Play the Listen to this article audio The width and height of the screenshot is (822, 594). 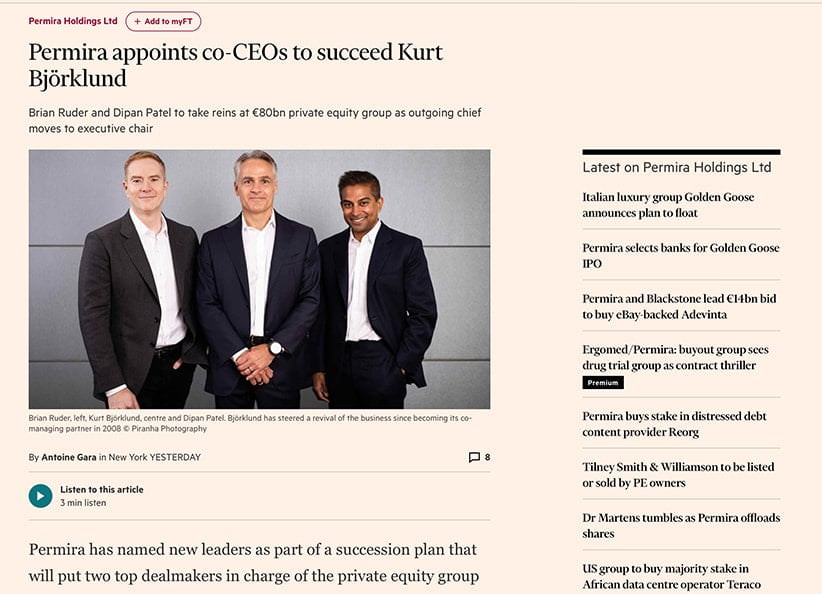[x=40, y=495]
